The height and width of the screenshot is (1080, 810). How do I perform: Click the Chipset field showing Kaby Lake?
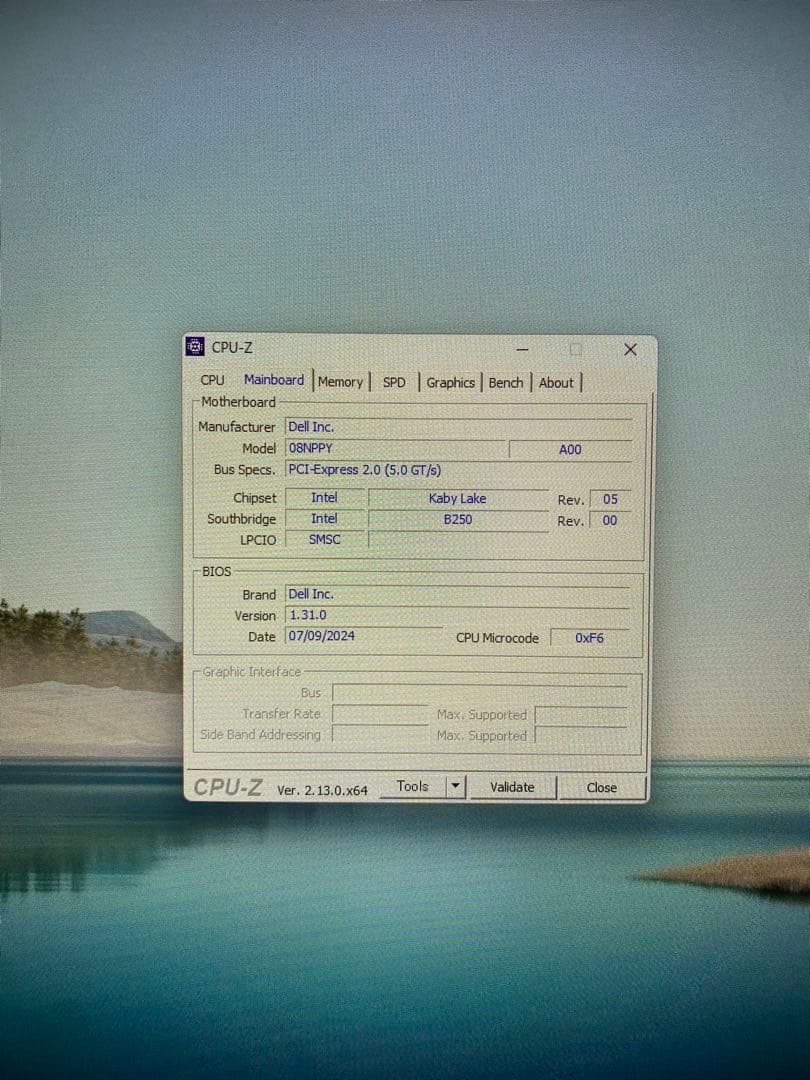pyautogui.click(x=457, y=498)
